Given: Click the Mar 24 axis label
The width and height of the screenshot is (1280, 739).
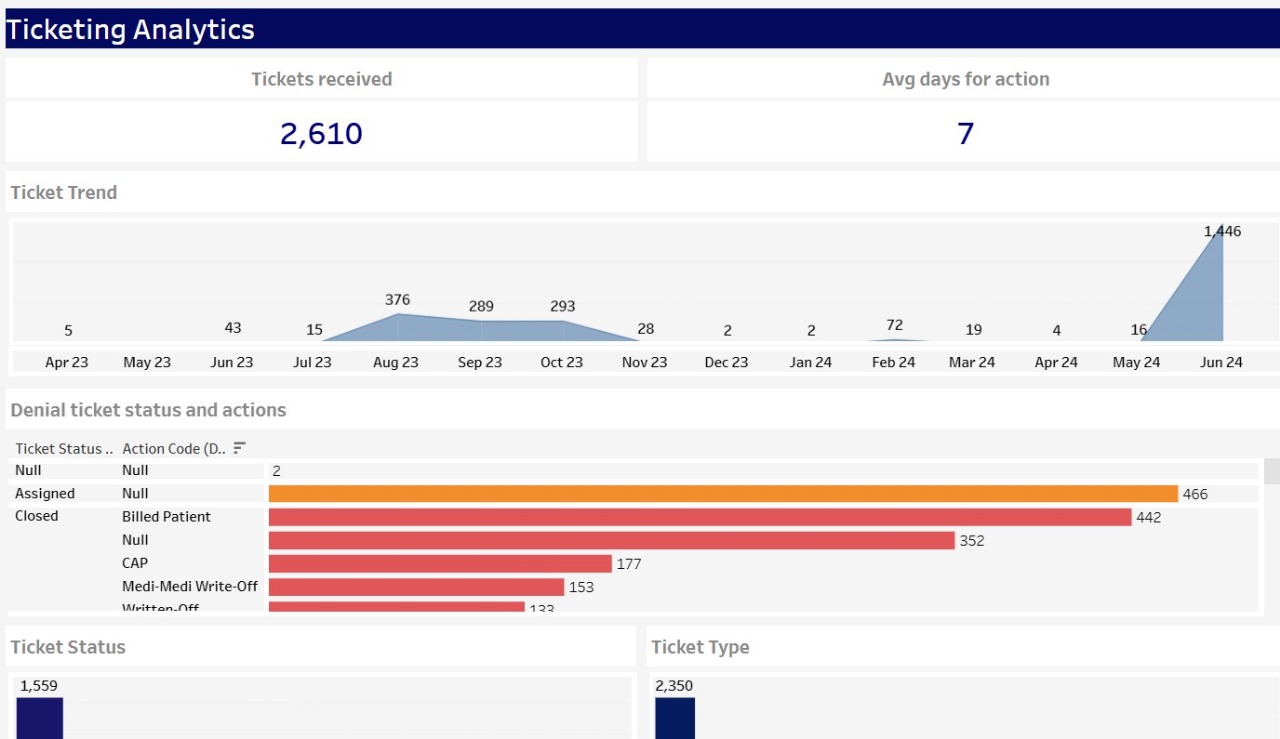Looking at the screenshot, I should (972, 362).
